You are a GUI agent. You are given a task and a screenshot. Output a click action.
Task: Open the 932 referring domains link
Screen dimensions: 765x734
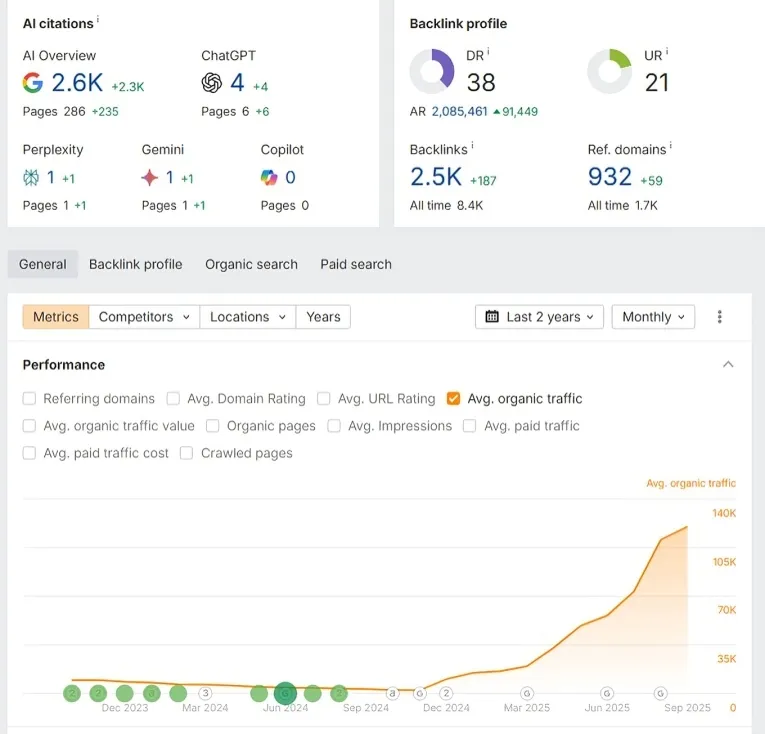pos(610,178)
